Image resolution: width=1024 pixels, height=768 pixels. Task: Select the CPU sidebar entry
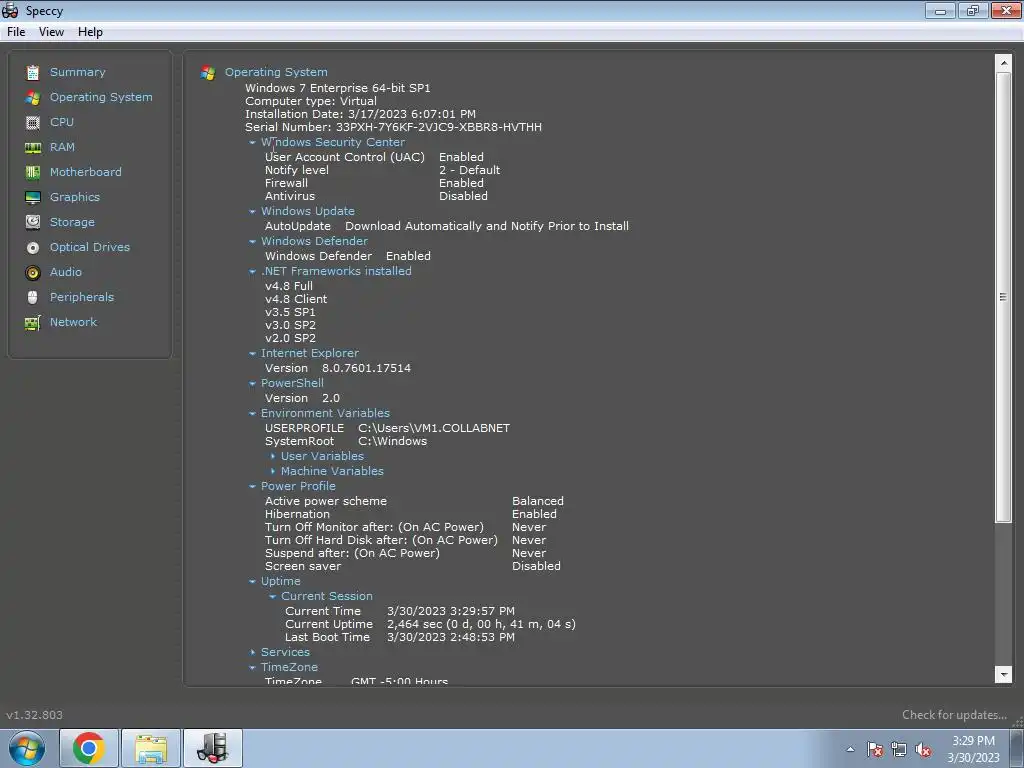pyautogui.click(x=62, y=122)
